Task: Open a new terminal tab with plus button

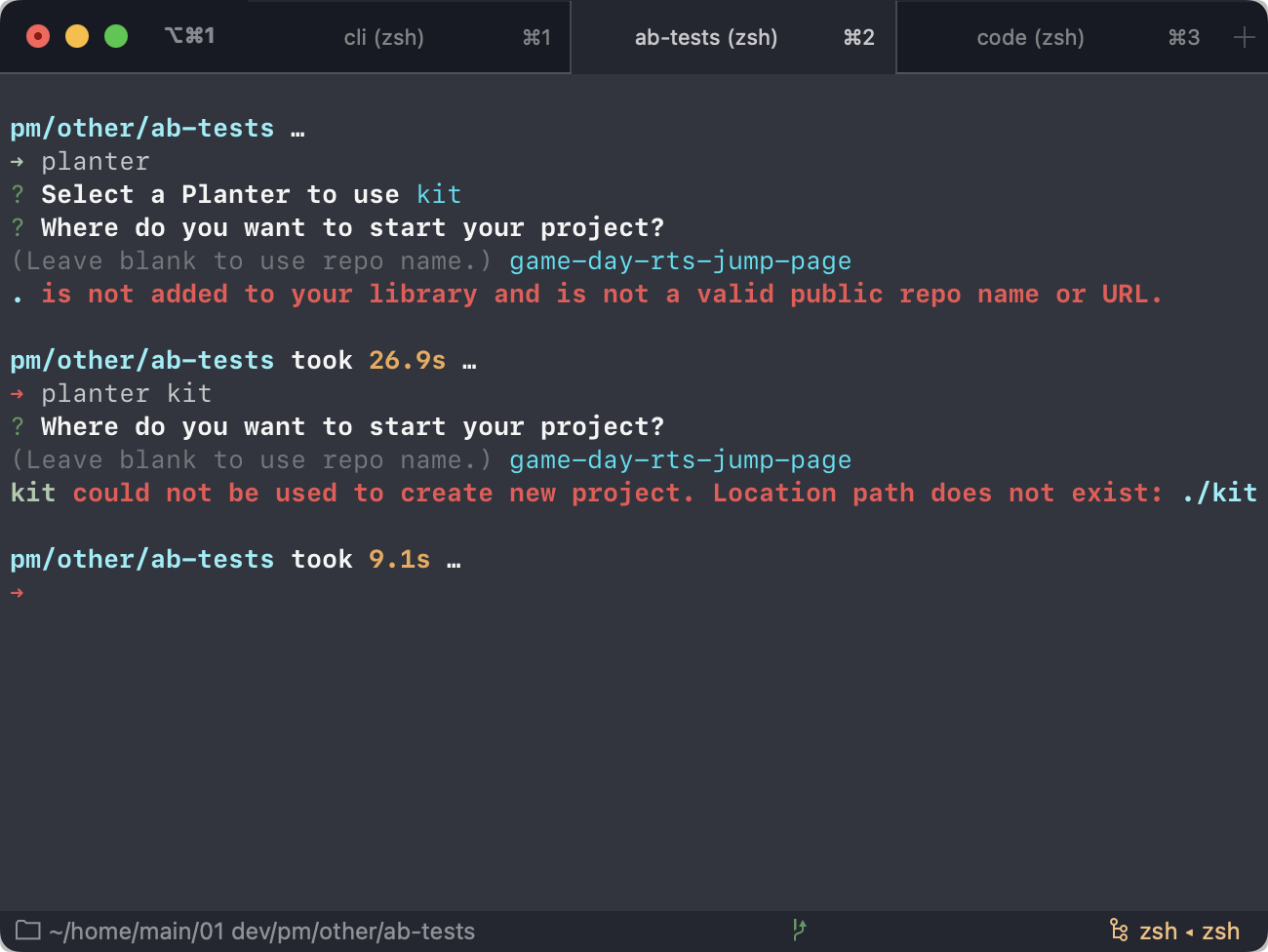Action: 1244,37
